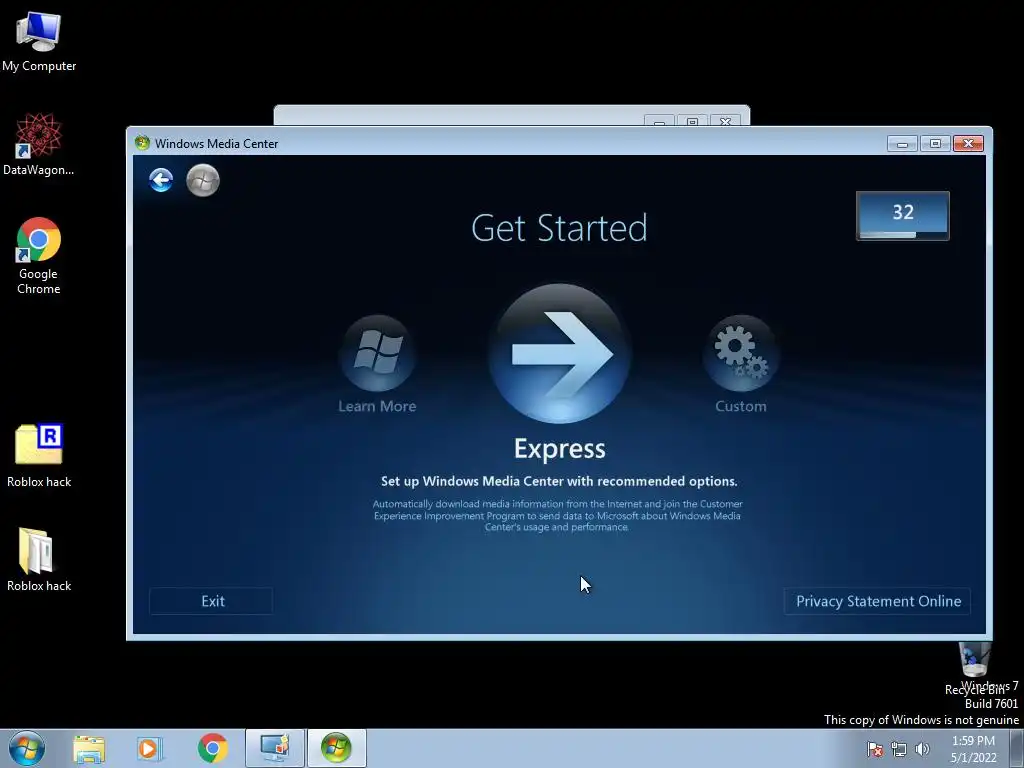Click the back arrow in Media Center
The width and height of the screenshot is (1024, 768).
pos(161,180)
